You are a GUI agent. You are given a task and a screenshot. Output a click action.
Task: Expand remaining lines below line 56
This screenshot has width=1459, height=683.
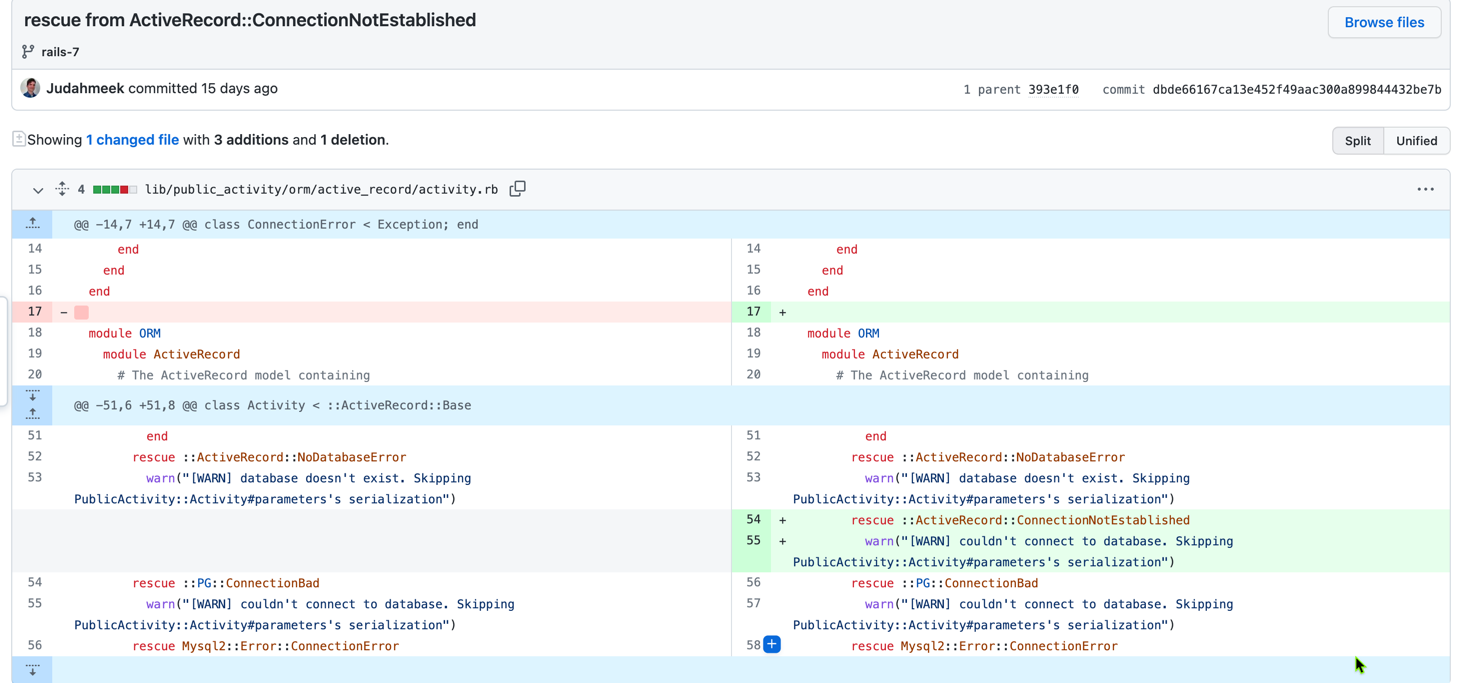(x=31, y=669)
